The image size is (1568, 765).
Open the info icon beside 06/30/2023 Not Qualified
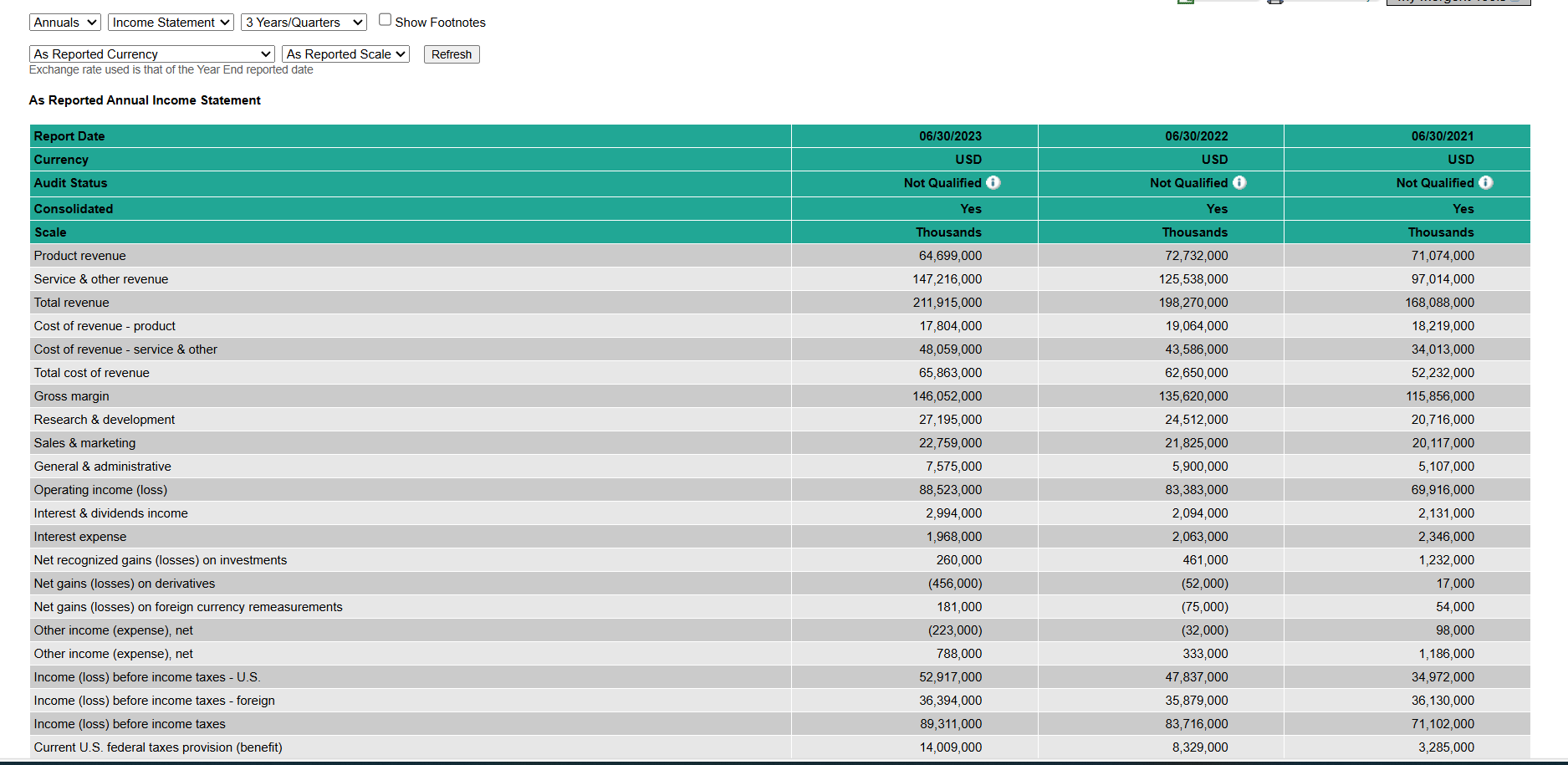pos(993,182)
